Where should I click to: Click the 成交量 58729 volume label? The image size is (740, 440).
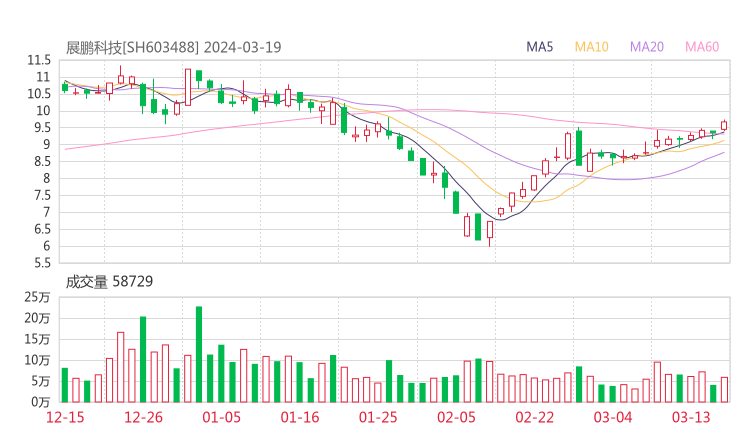click(x=109, y=281)
